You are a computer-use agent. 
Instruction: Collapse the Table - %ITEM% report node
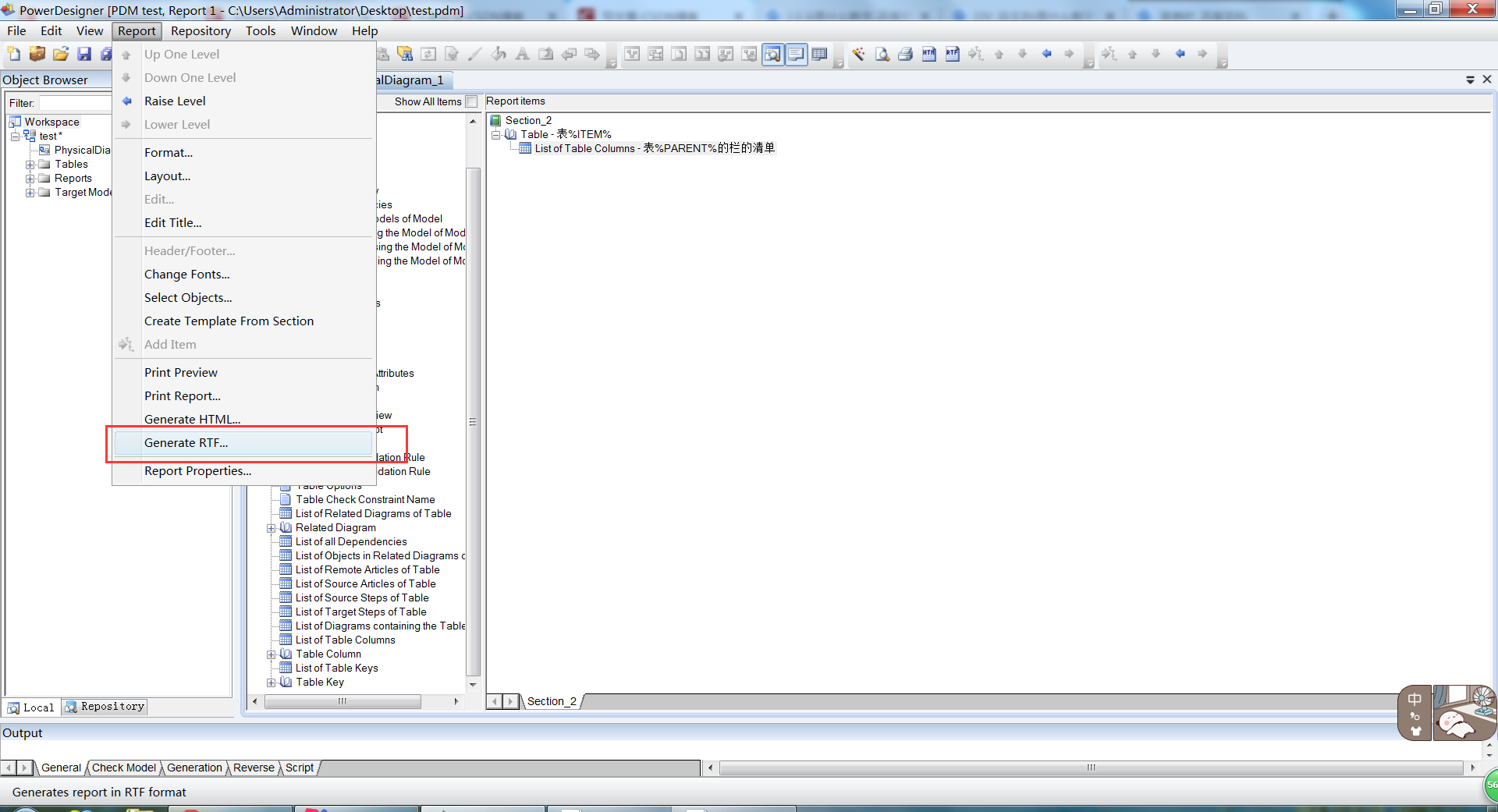coord(495,134)
